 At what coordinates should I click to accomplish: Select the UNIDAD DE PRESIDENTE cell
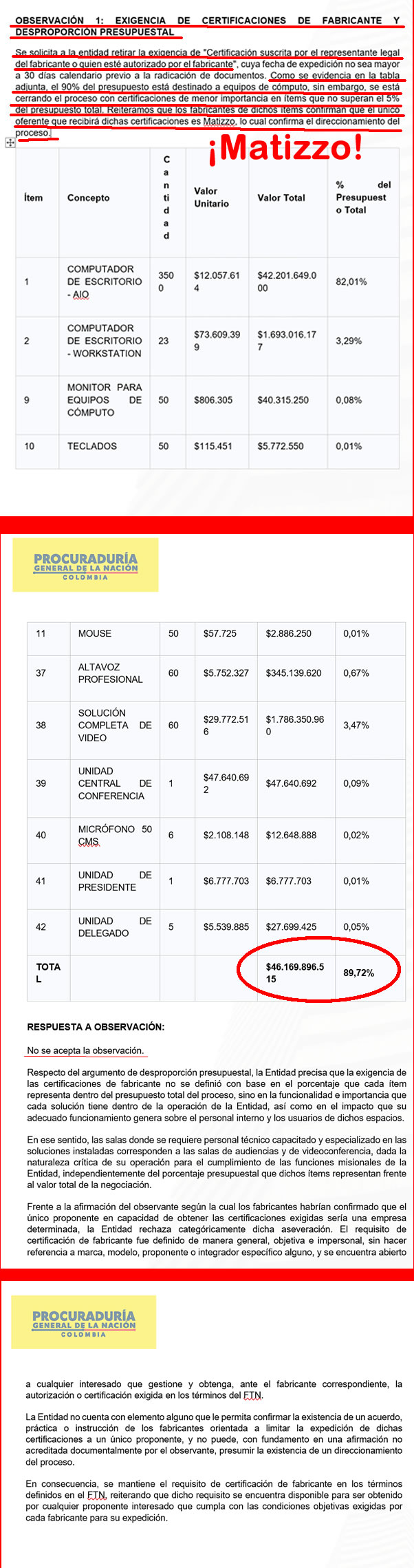click(x=115, y=881)
